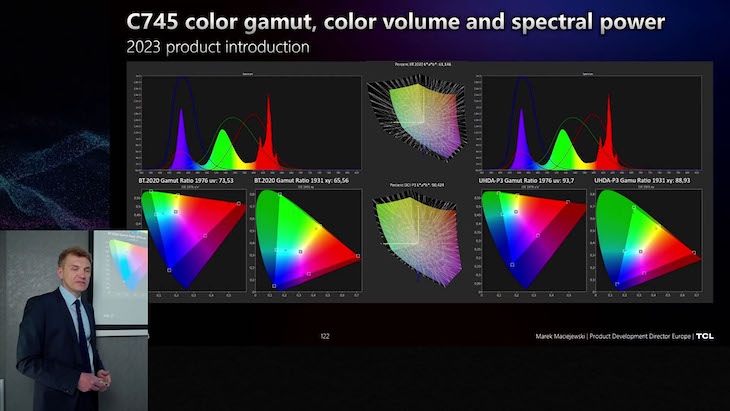This screenshot has height=411, width=730.
Task: Click the red spike in the left spectrum chart
Action: [269, 133]
